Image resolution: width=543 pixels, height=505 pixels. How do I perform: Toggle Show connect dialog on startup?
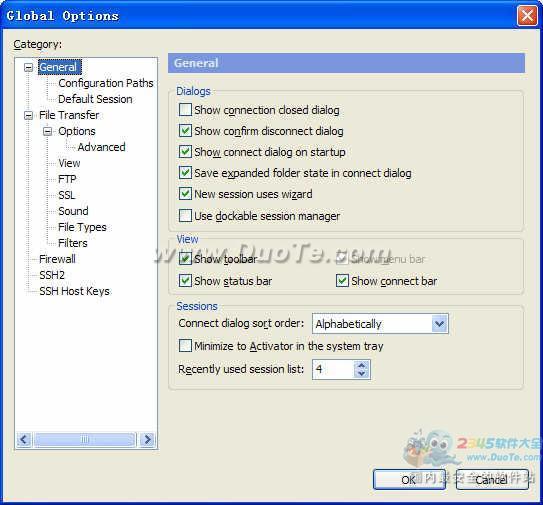coord(185,152)
